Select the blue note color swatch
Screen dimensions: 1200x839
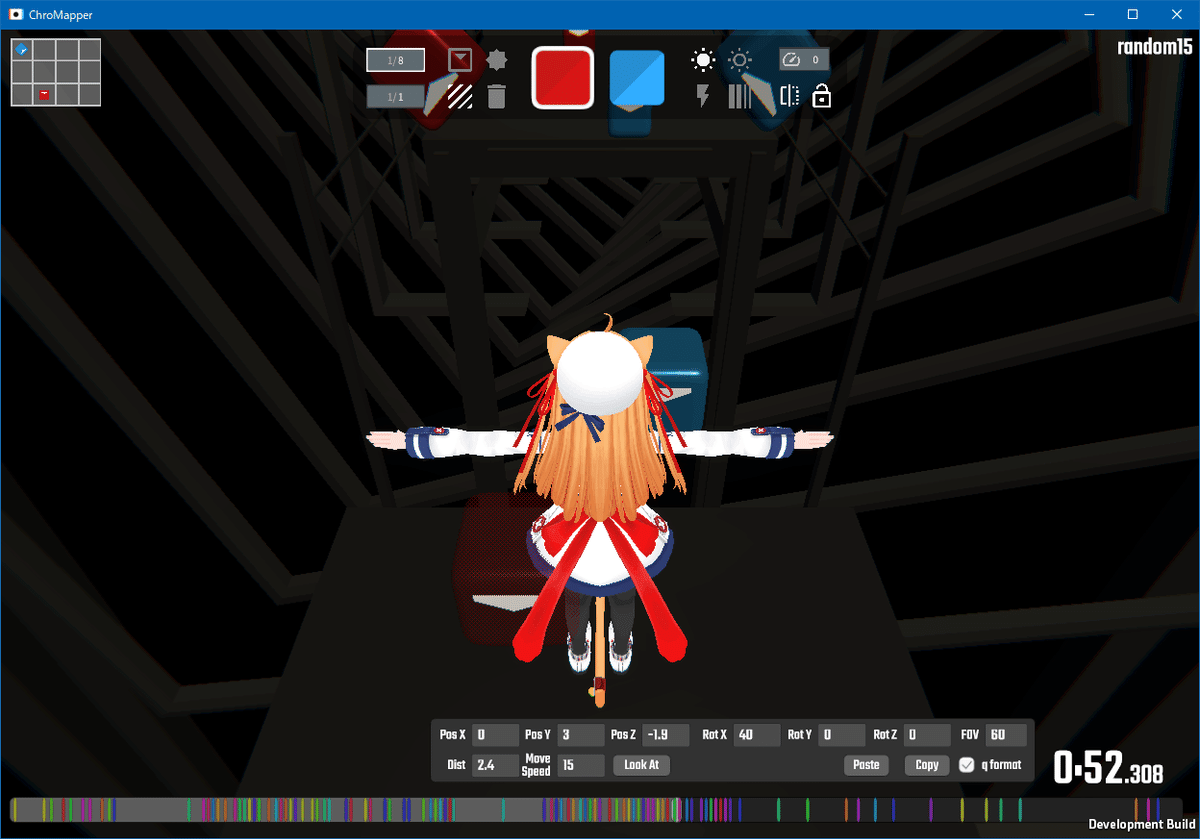[637, 77]
